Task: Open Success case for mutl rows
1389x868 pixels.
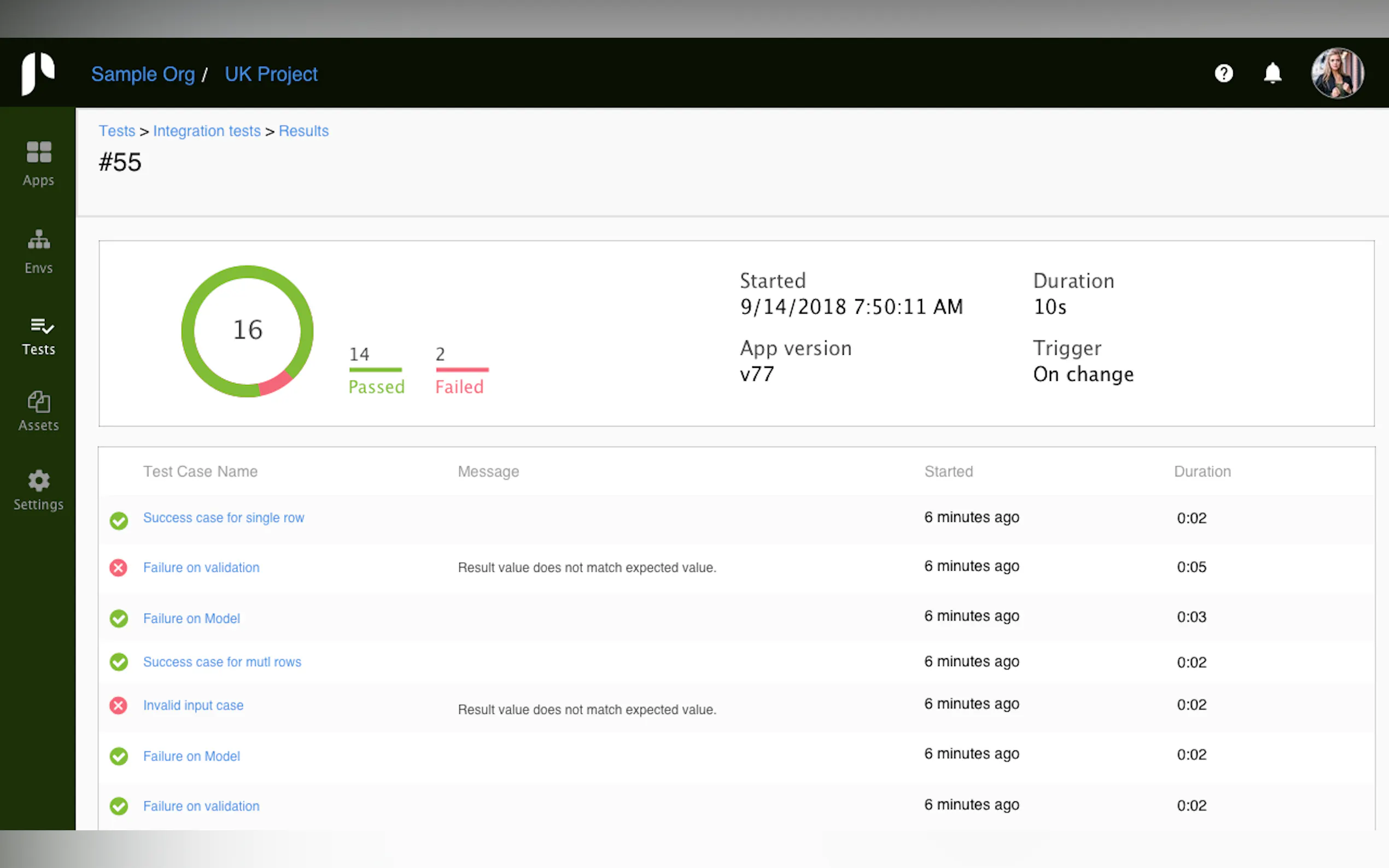Action: click(x=221, y=662)
